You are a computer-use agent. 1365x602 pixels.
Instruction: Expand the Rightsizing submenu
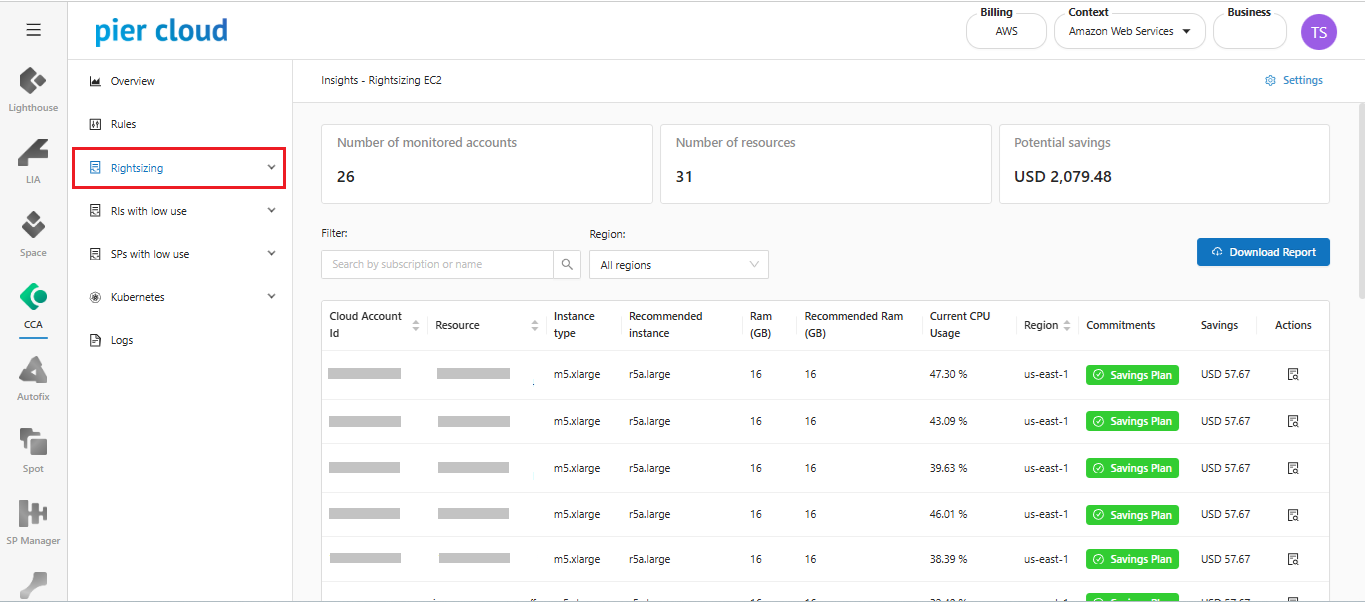coord(271,168)
